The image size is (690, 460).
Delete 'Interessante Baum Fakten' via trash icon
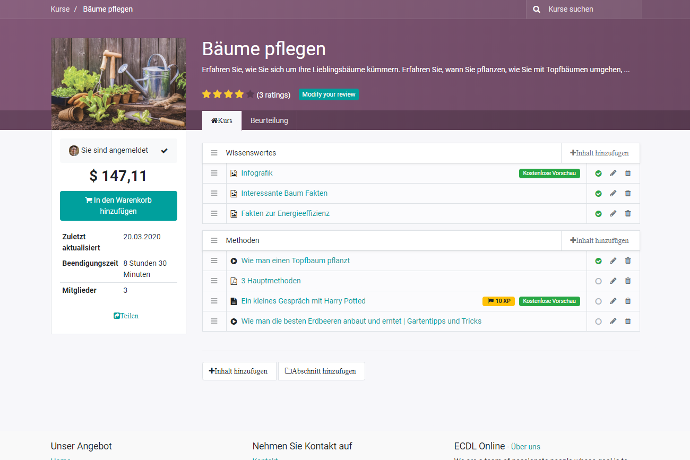pos(628,193)
